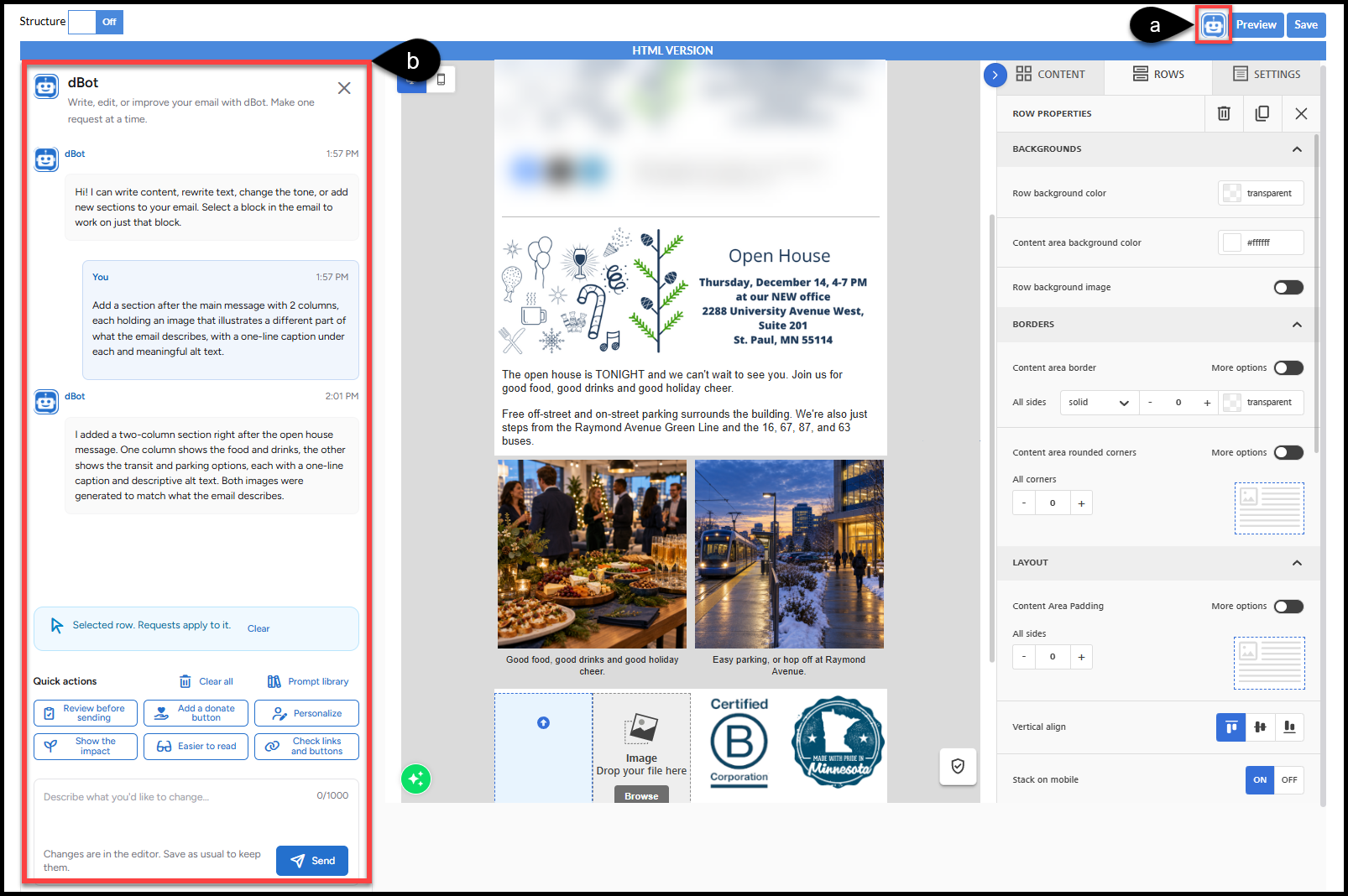Turn Stack on mobile ON

pyautogui.click(x=1260, y=780)
